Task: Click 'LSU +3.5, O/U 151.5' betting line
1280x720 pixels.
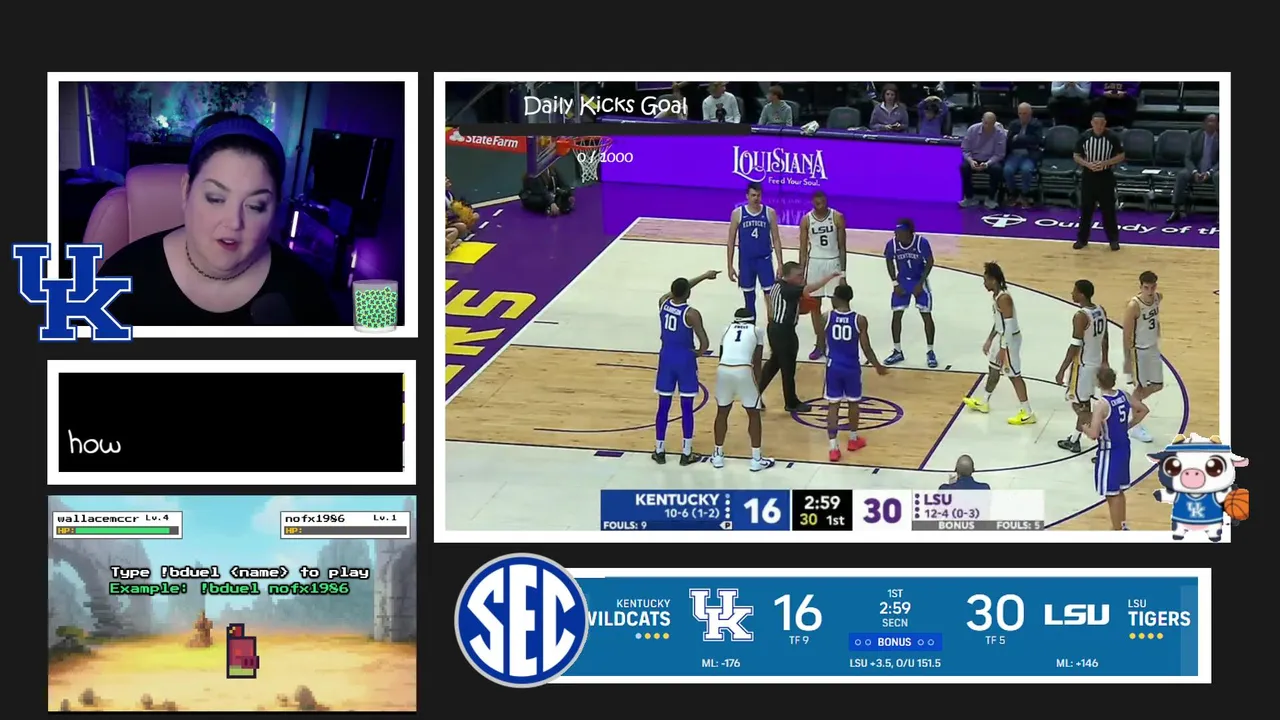Action: click(895, 663)
